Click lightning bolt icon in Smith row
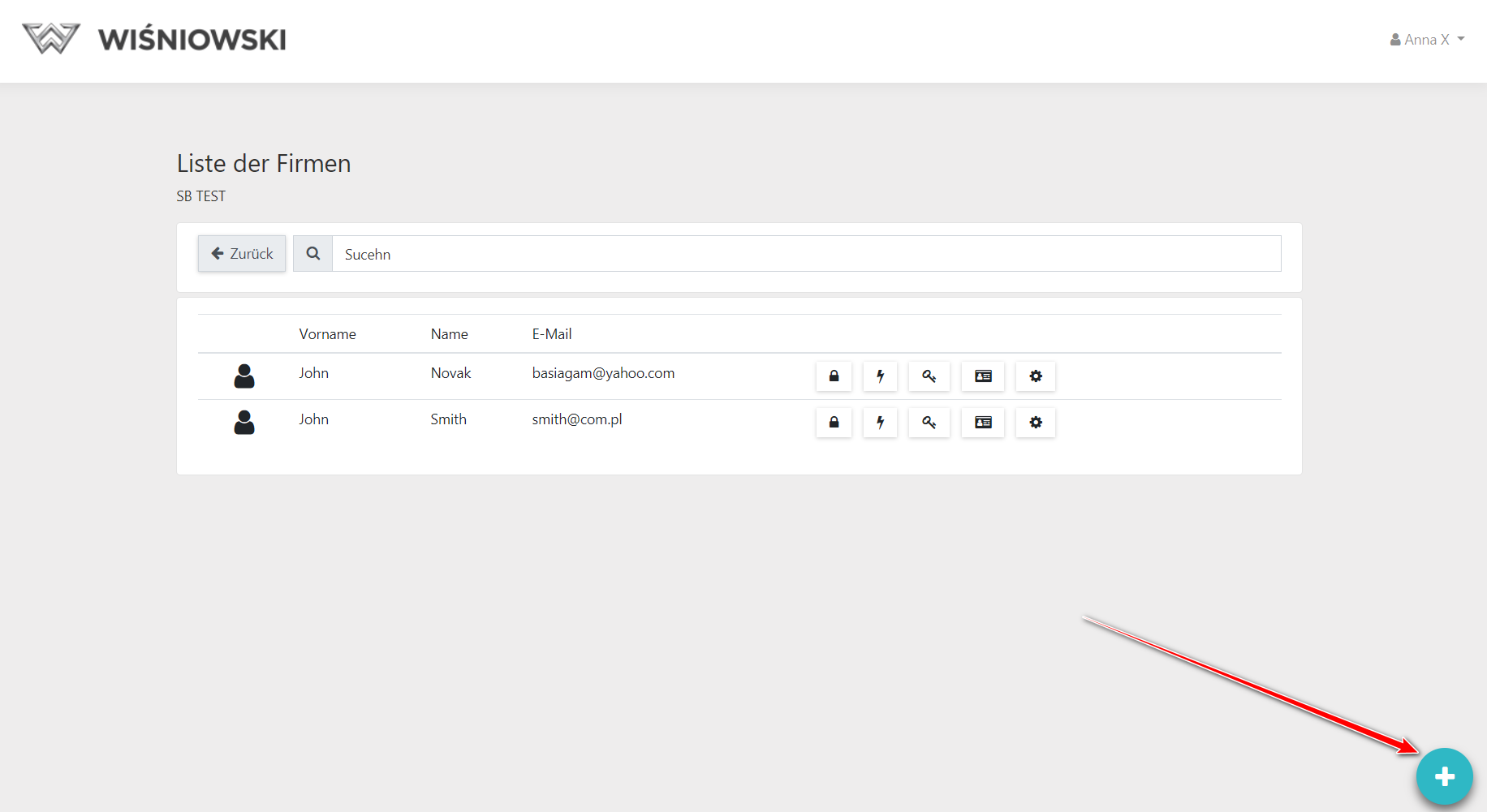 880,423
